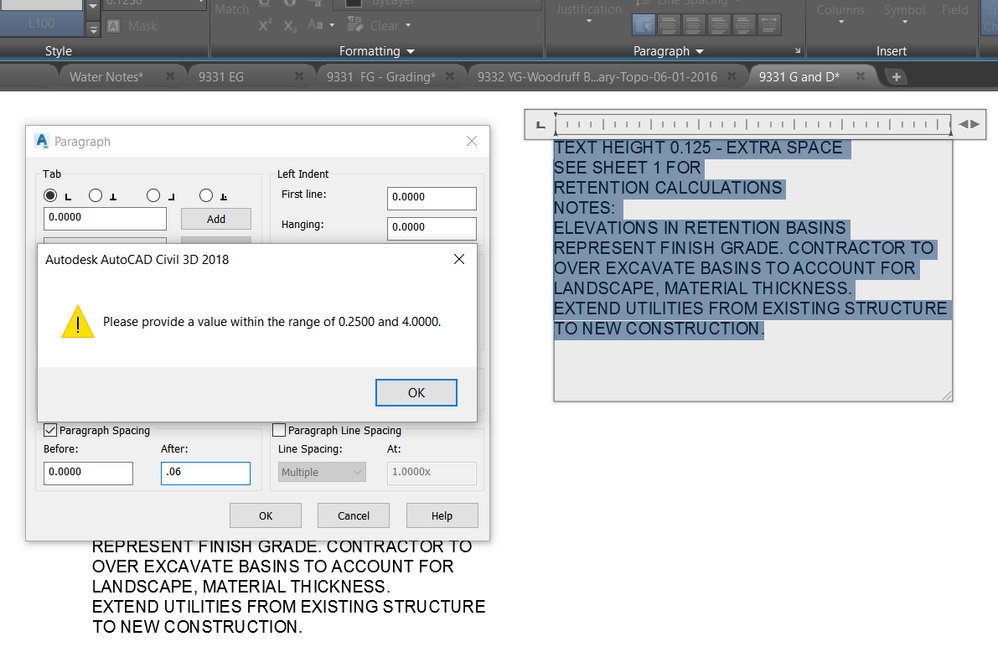
Task: Open the Line Spacing Multiple dropdown
Action: [x=321, y=472]
